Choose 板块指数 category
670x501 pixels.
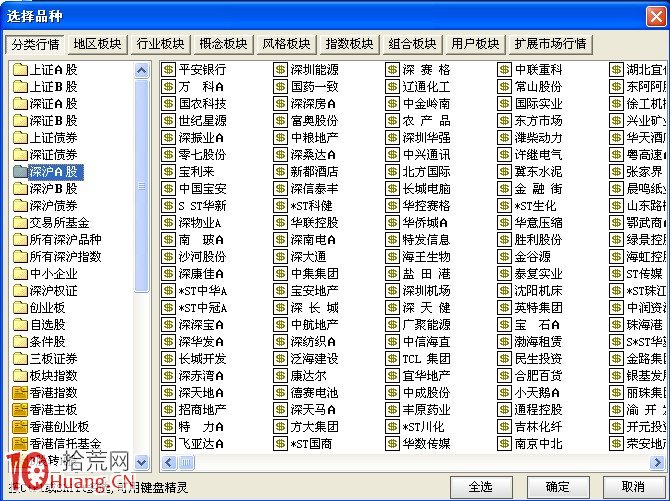coord(53,376)
